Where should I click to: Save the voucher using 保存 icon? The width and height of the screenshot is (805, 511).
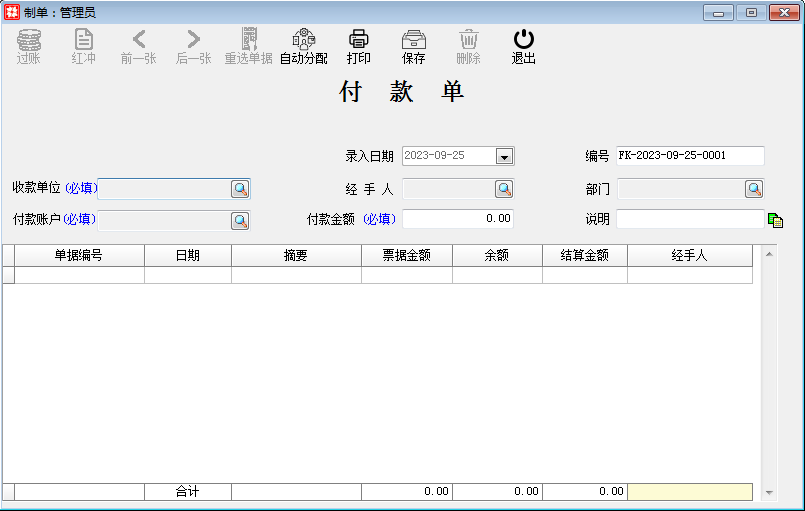[x=413, y=46]
